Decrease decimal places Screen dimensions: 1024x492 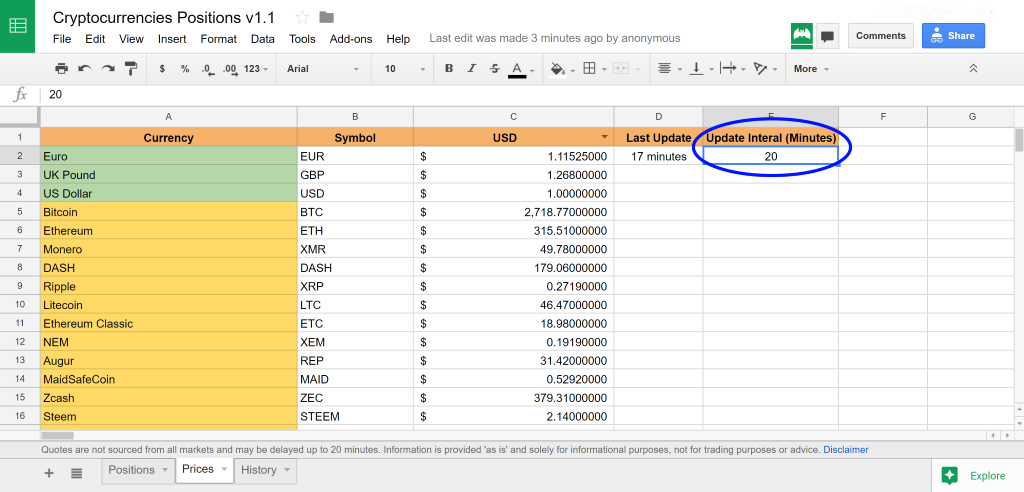[208, 69]
